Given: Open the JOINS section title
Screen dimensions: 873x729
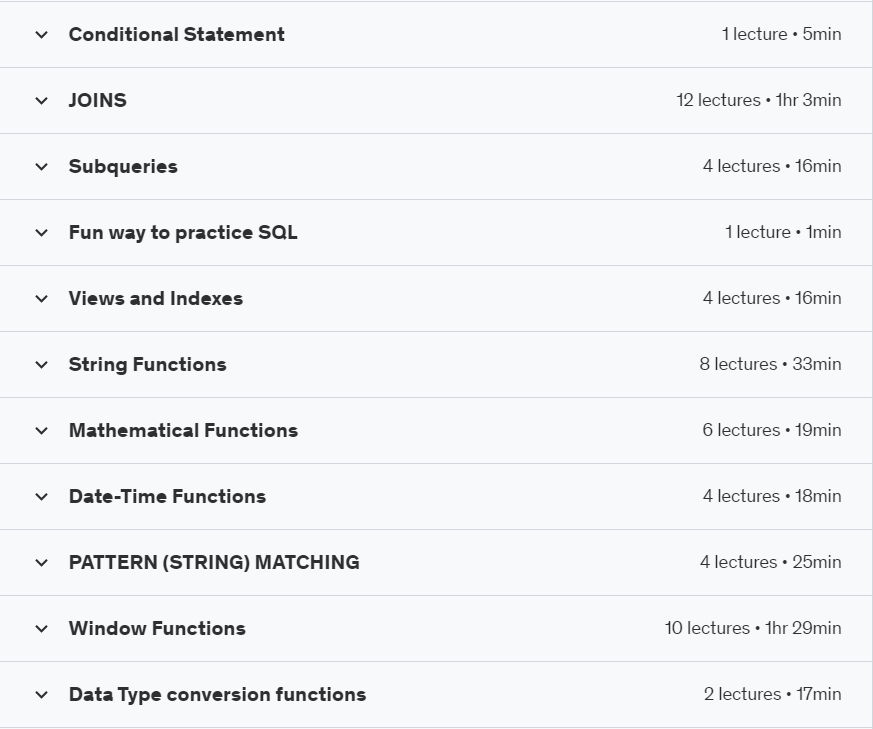Looking at the screenshot, I should 98,100.
